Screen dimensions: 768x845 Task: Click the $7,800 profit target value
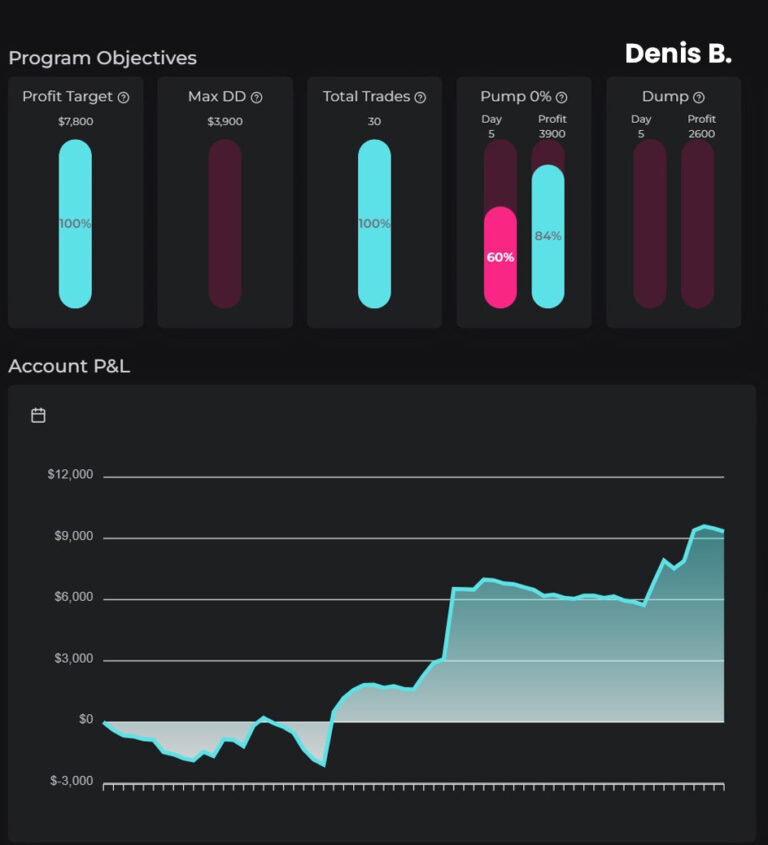click(75, 122)
